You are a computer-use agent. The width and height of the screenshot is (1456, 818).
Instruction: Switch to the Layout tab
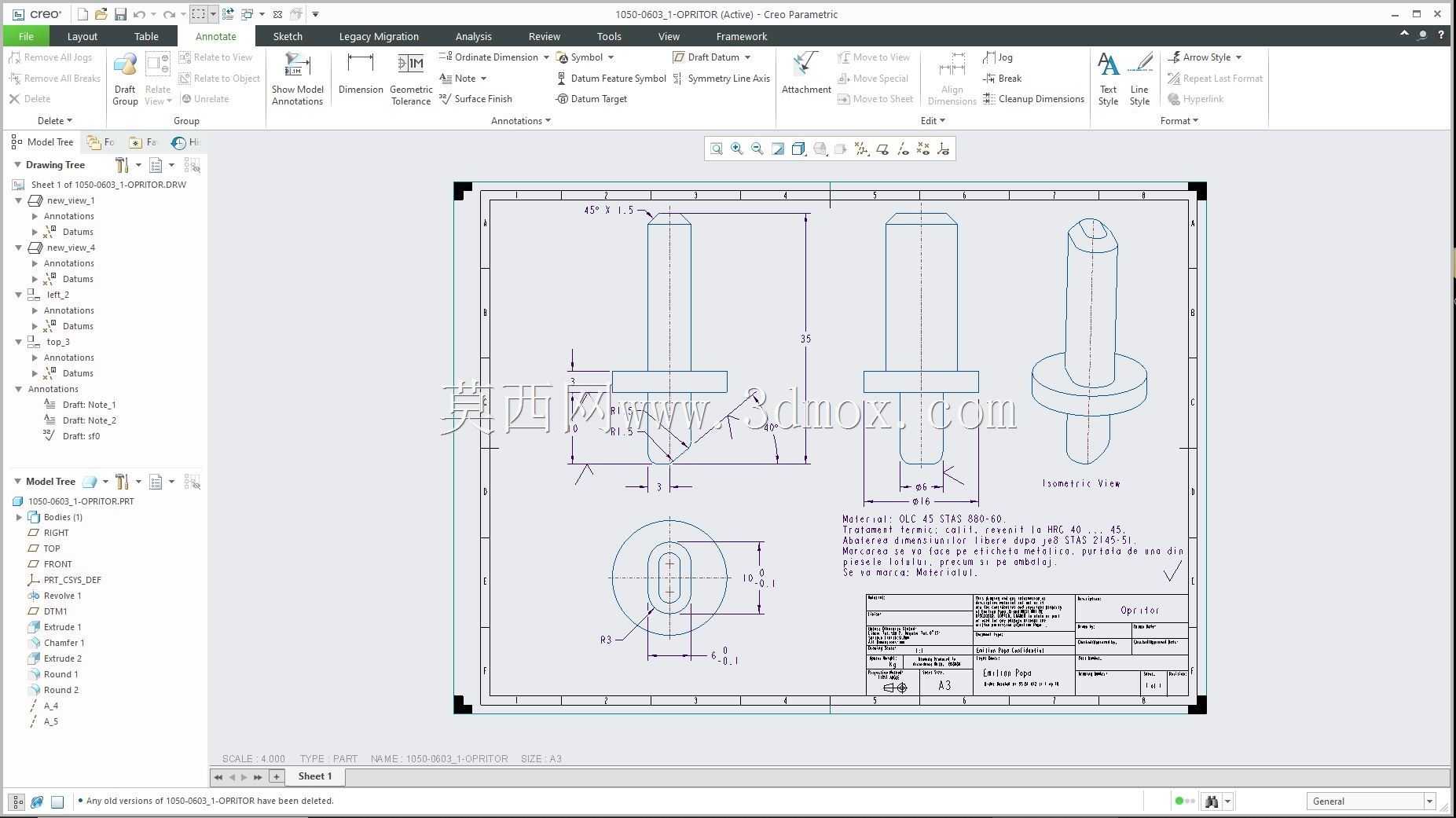pos(83,36)
